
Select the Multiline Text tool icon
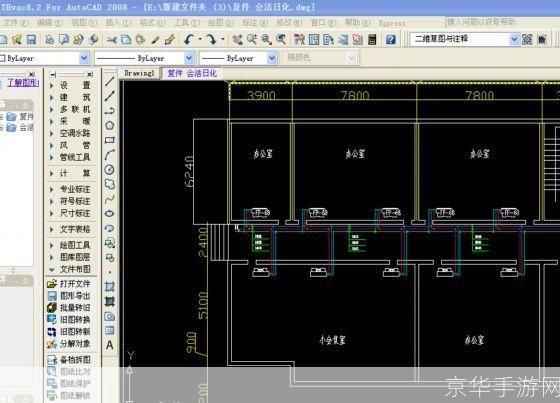pyautogui.click(x=110, y=345)
